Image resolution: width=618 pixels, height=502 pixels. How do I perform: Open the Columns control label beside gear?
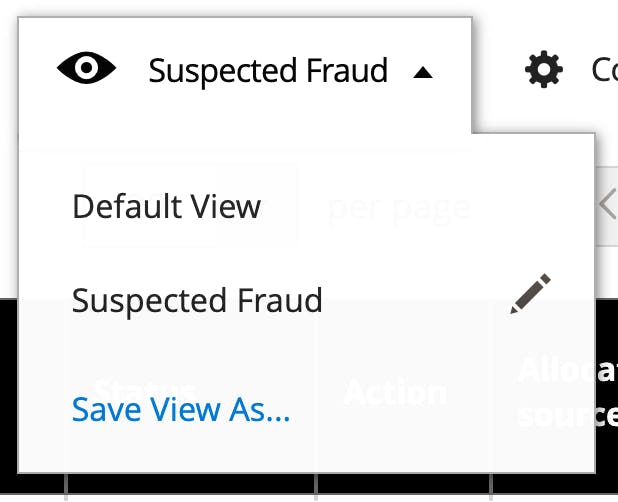click(x=604, y=70)
